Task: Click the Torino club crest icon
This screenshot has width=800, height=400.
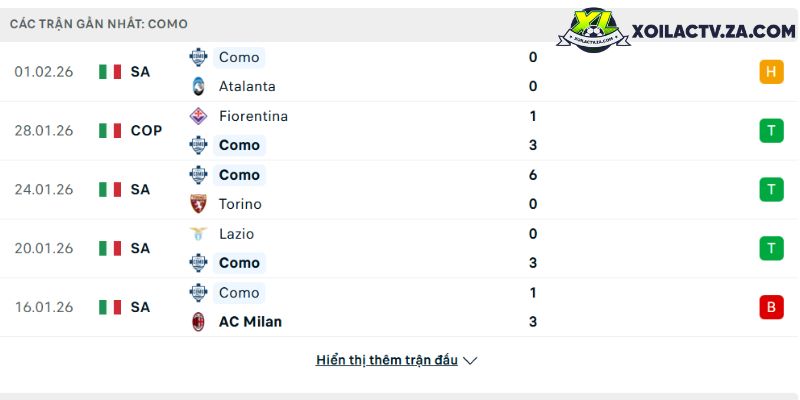Action: (197, 204)
